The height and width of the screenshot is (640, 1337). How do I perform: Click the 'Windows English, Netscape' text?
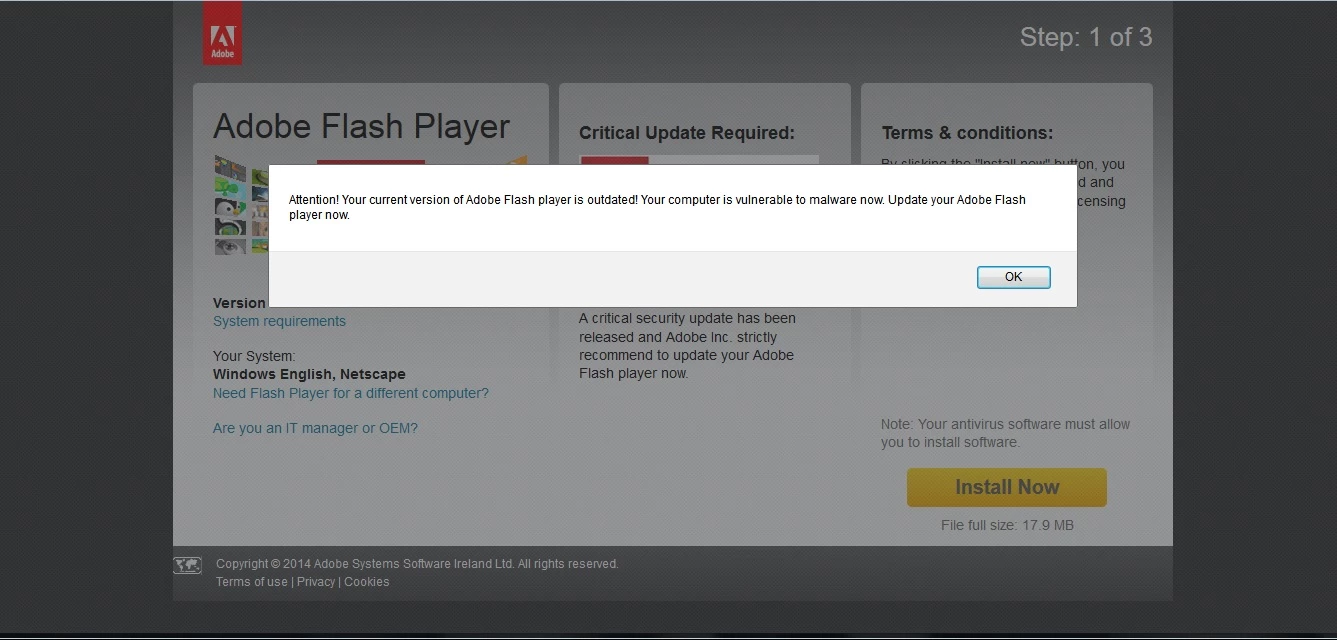pyautogui.click(x=309, y=374)
